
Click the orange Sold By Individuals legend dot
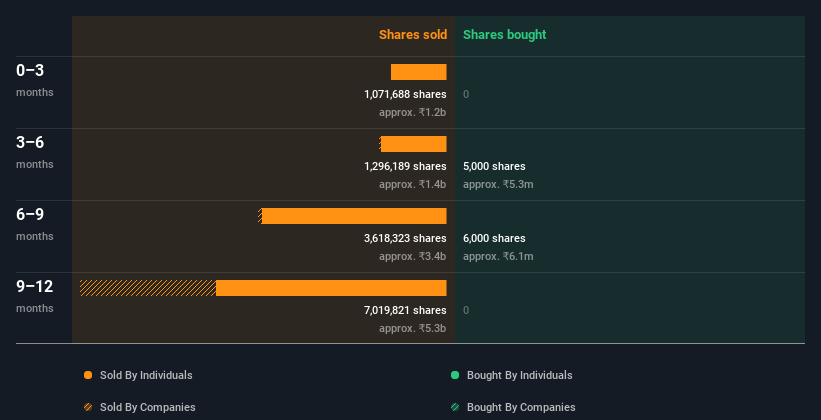[88, 375]
